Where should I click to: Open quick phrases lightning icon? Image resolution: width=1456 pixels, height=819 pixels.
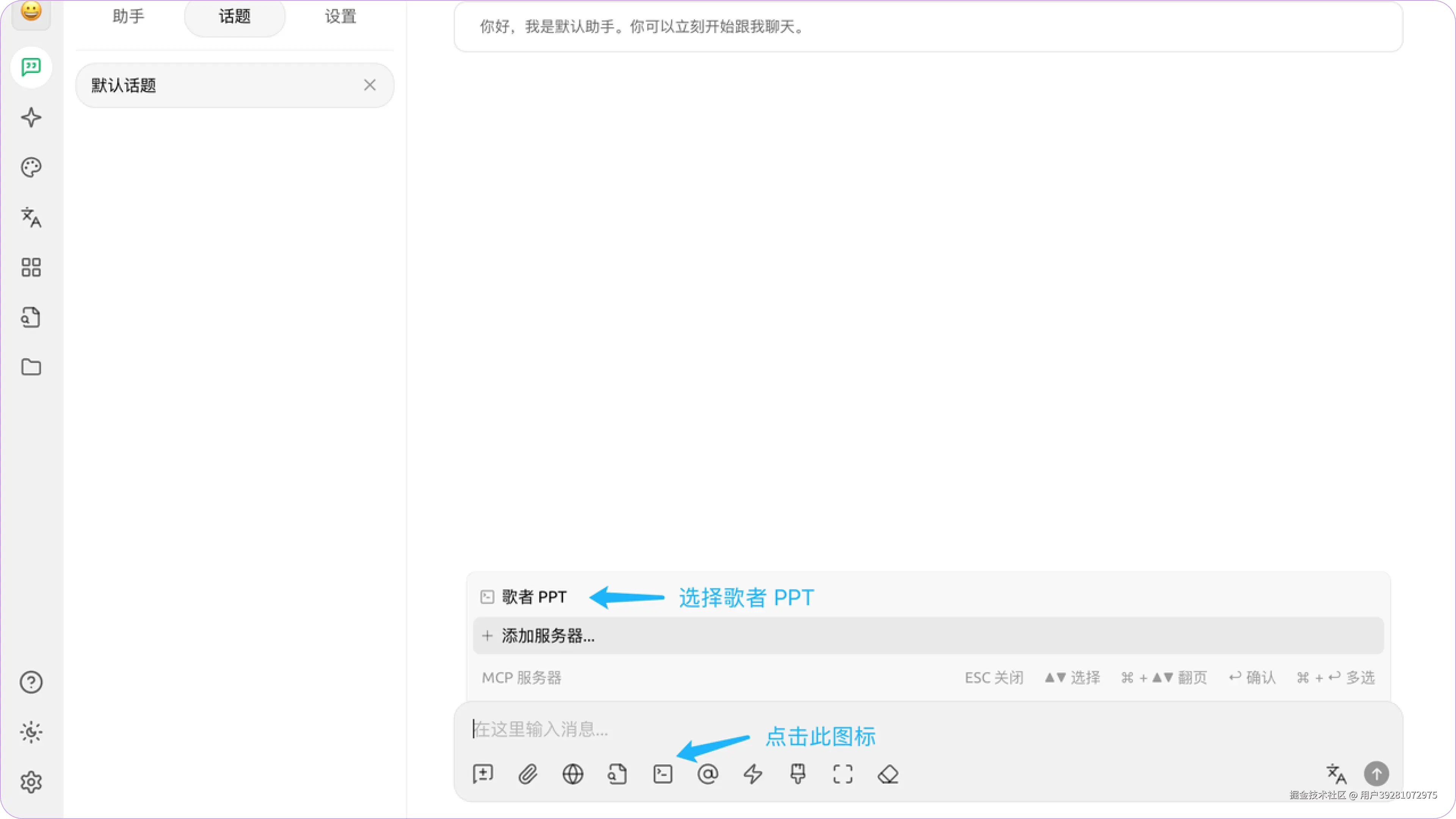(752, 774)
